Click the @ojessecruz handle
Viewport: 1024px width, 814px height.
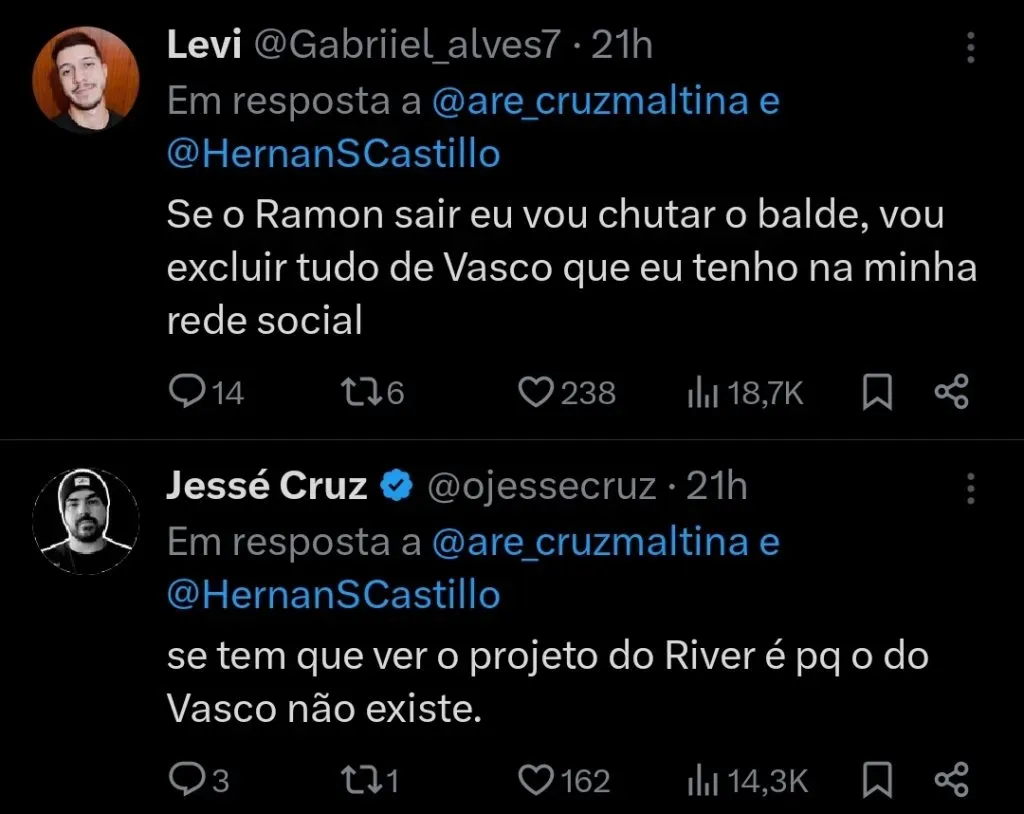click(x=542, y=485)
